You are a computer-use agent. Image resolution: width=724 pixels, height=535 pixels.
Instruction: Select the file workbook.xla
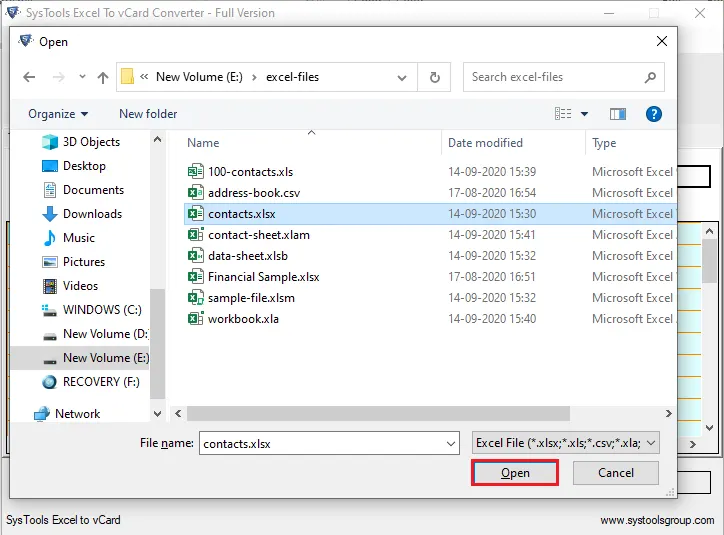[x=243, y=319]
